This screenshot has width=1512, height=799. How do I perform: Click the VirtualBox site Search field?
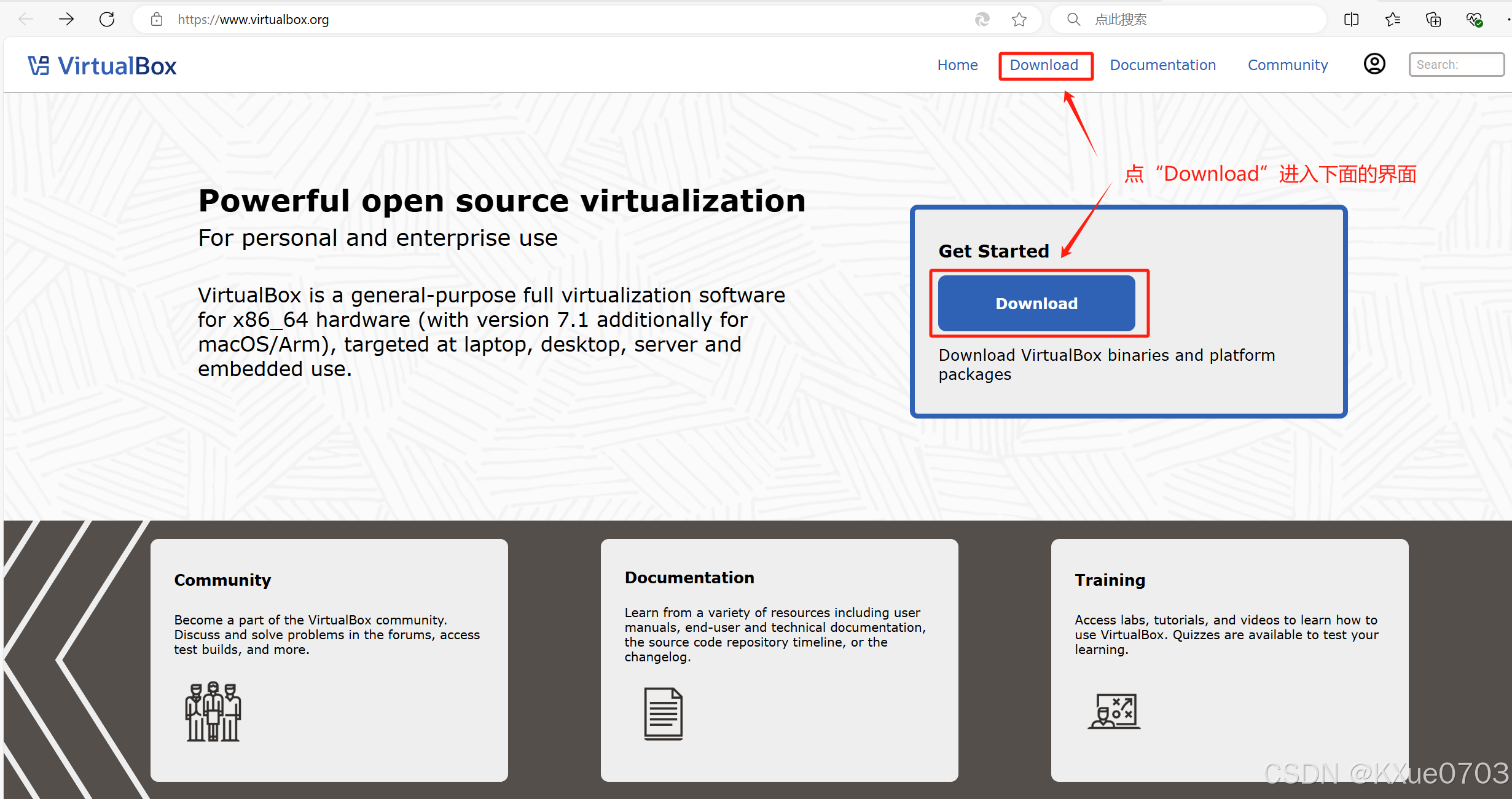click(1455, 65)
